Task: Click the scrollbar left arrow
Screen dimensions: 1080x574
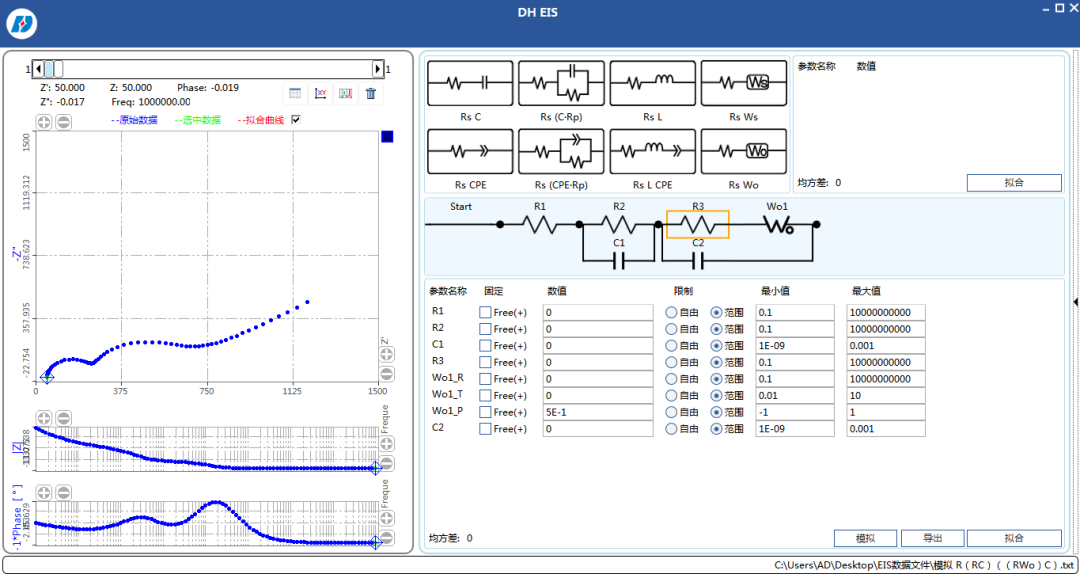Action: (x=39, y=69)
